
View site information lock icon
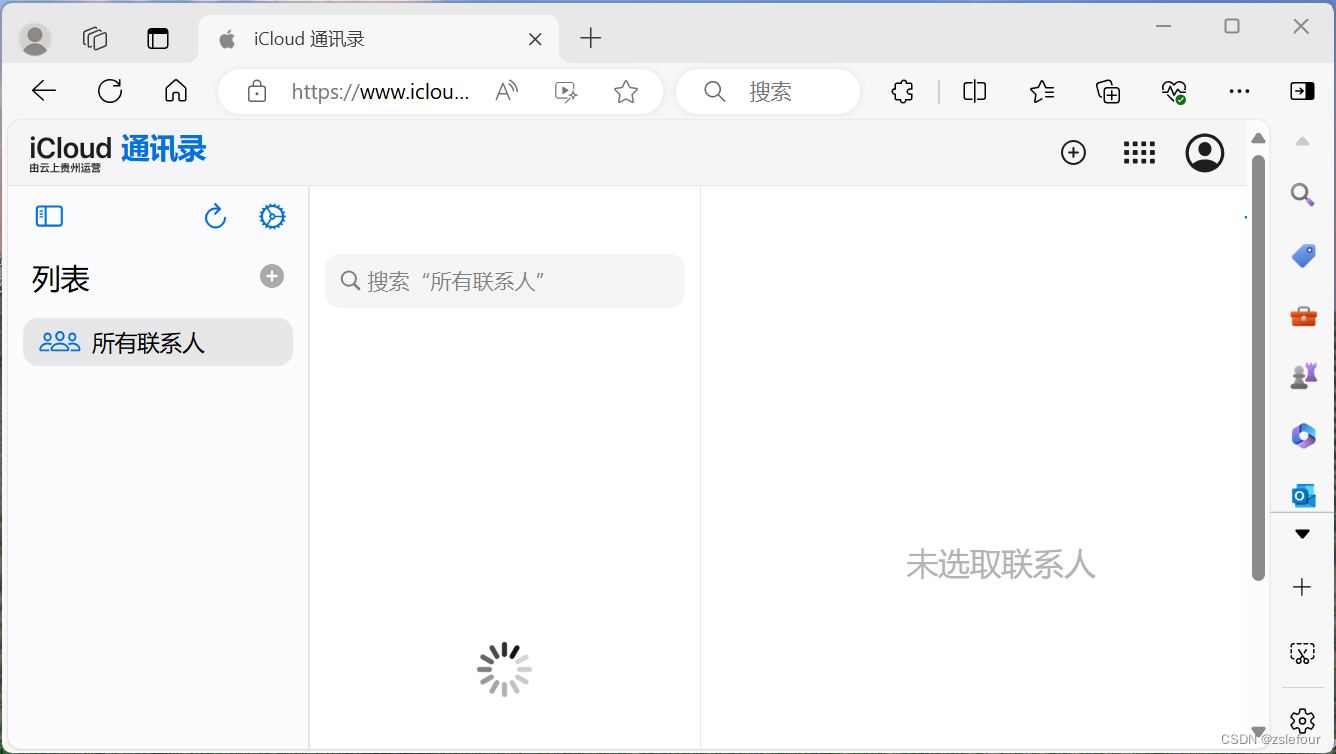click(257, 92)
